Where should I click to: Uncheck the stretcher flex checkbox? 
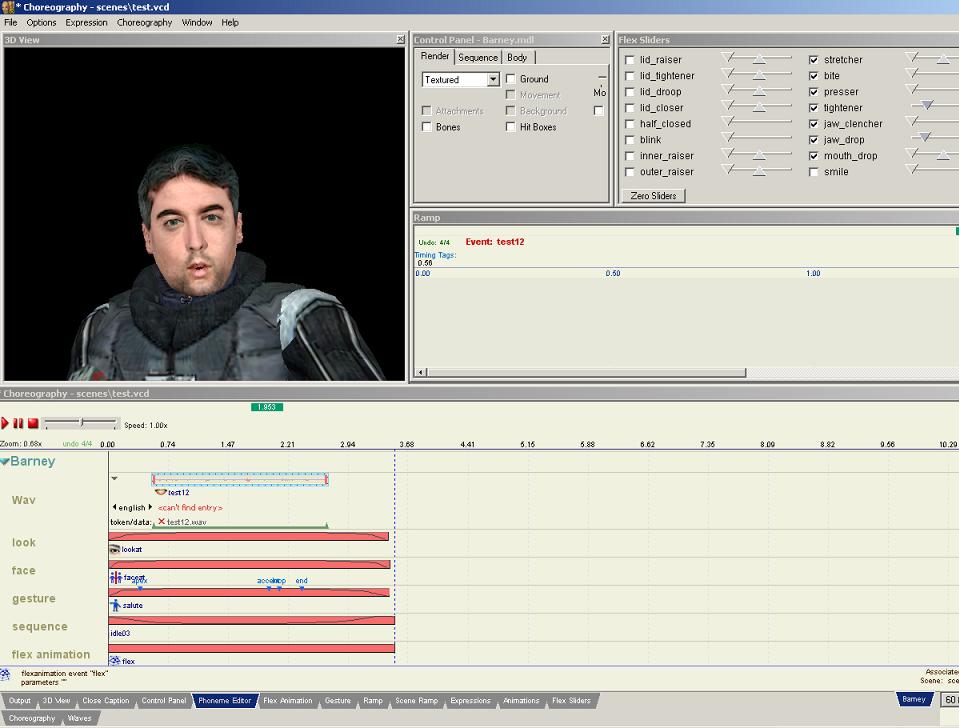pos(813,60)
